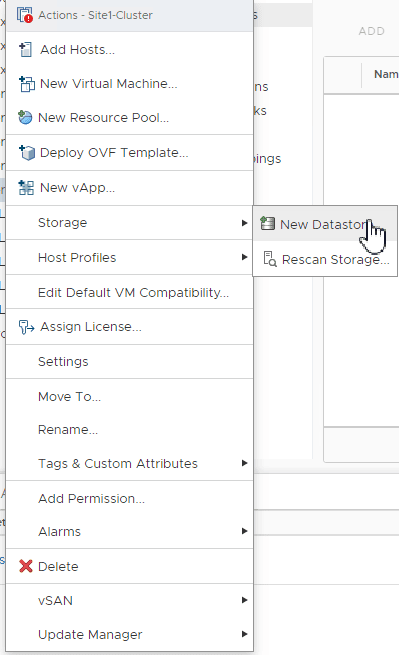Expand the Alarms submenu arrow

244,531
